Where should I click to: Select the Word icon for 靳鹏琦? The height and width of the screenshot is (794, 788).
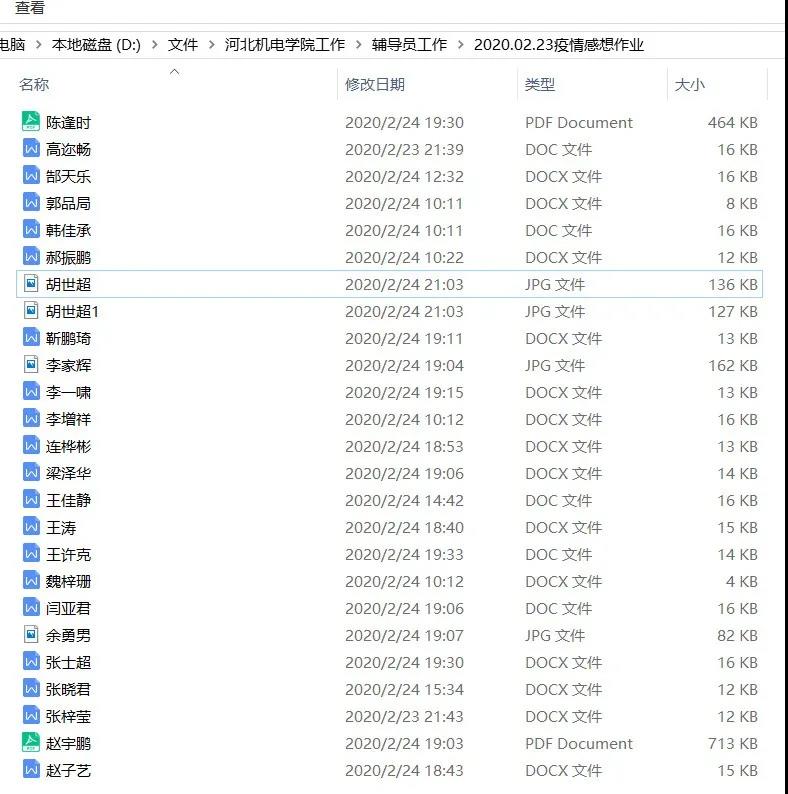pyautogui.click(x=31, y=337)
